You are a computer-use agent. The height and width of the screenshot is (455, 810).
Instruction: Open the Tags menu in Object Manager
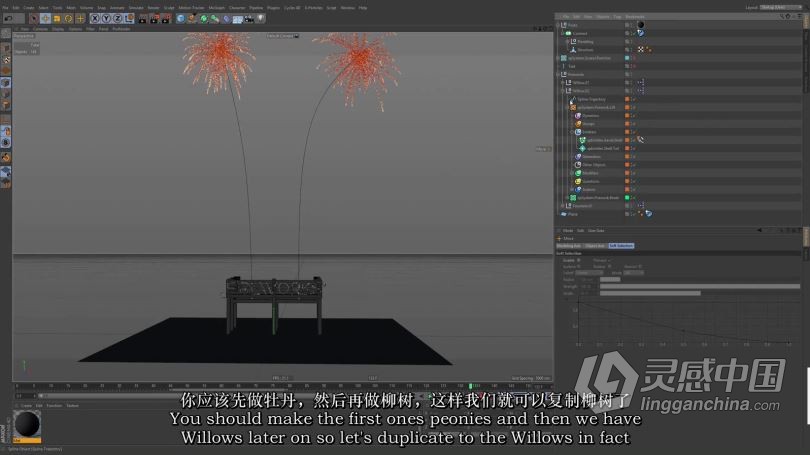coord(617,17)
